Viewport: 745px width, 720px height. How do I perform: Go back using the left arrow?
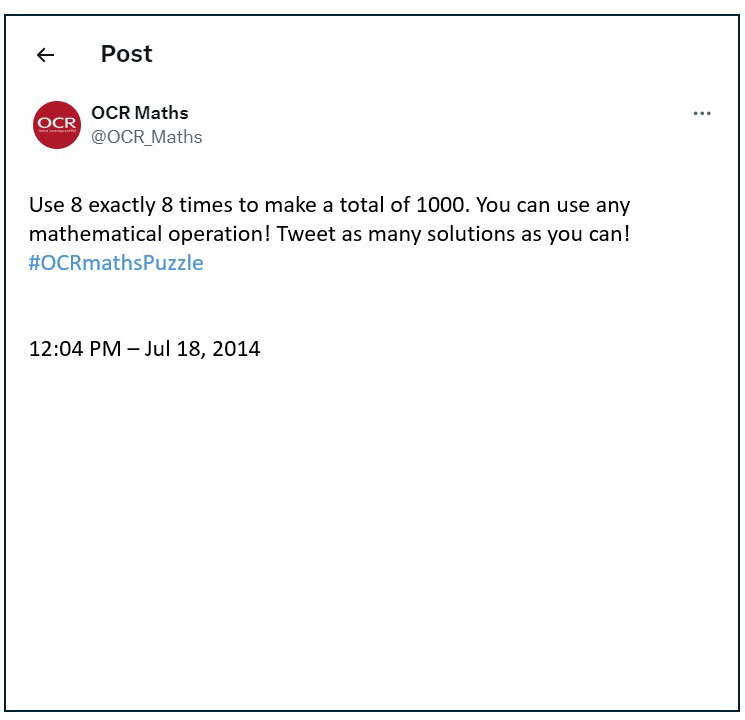(46, 55)
